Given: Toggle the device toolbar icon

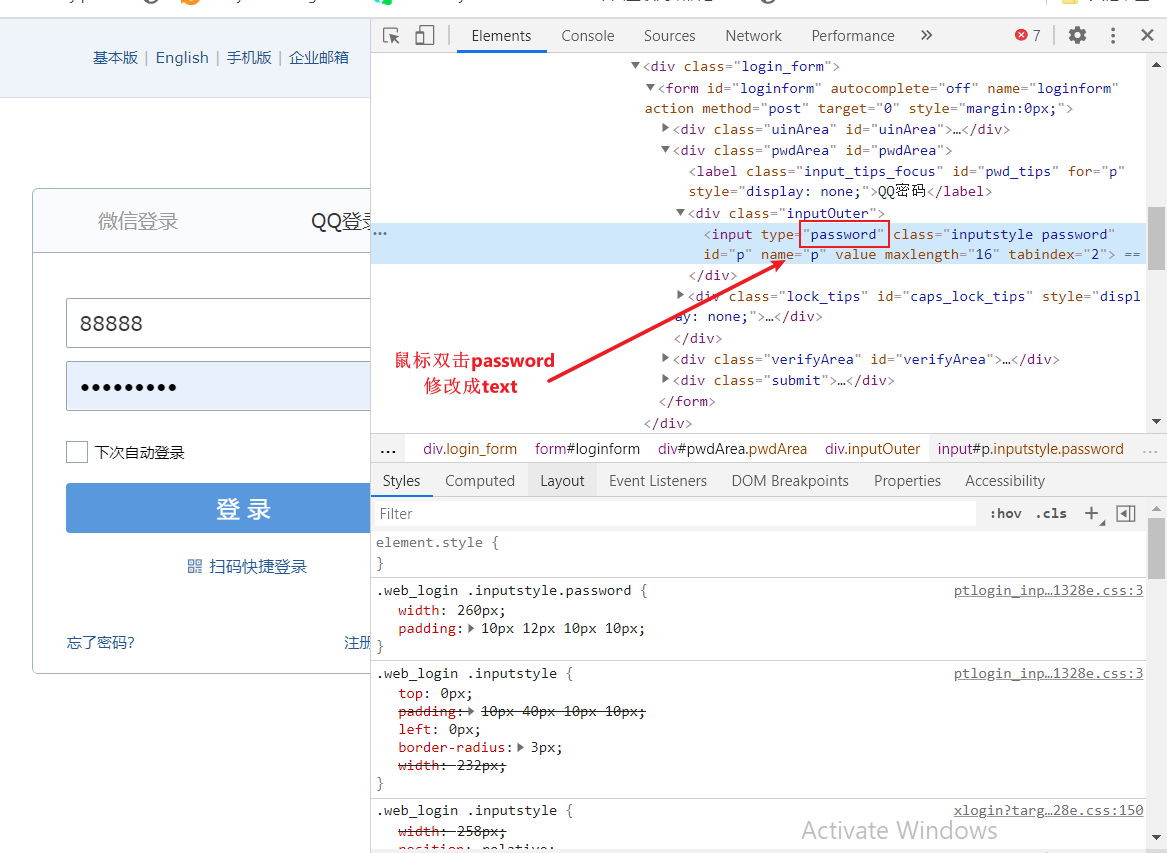Looking at the screenshot, I should click(x=425, y=36).
